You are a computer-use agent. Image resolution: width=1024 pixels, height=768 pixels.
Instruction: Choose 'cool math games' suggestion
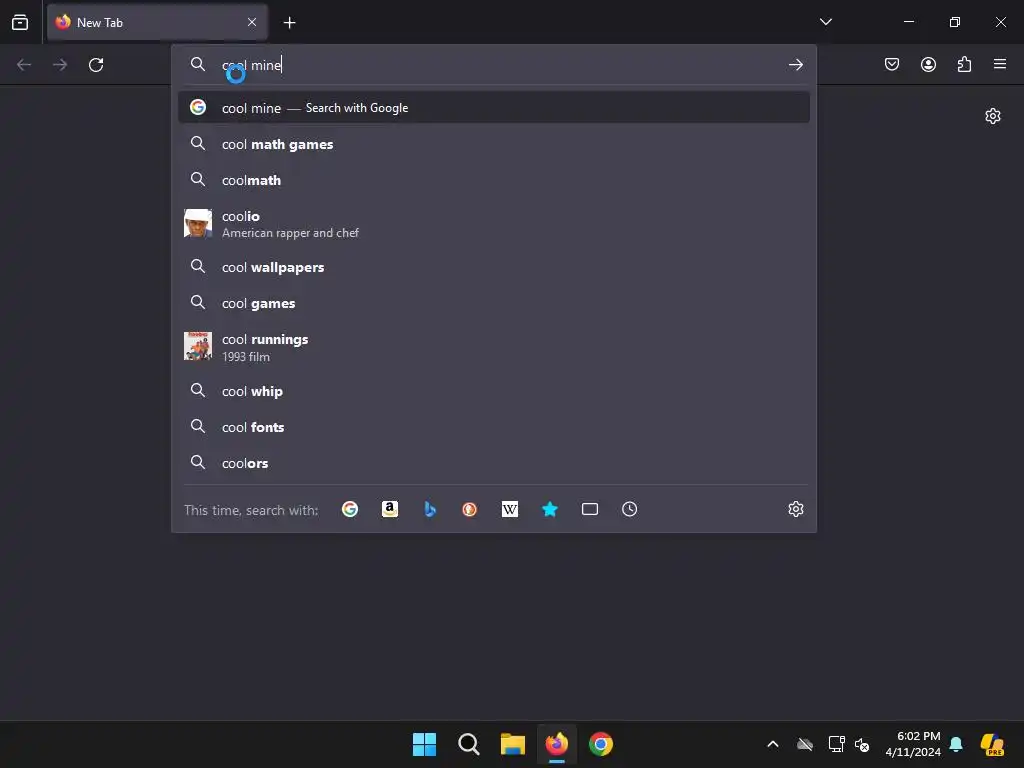[x=494, y=144]
